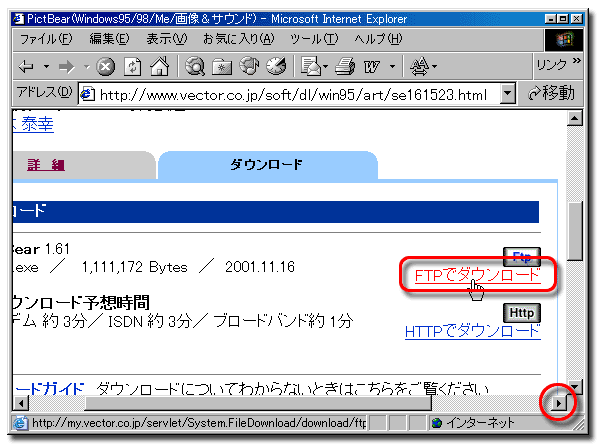This screenshot has width=600, height=448.
Task: Click the Back arrow toolbar button
Action: 26,67
